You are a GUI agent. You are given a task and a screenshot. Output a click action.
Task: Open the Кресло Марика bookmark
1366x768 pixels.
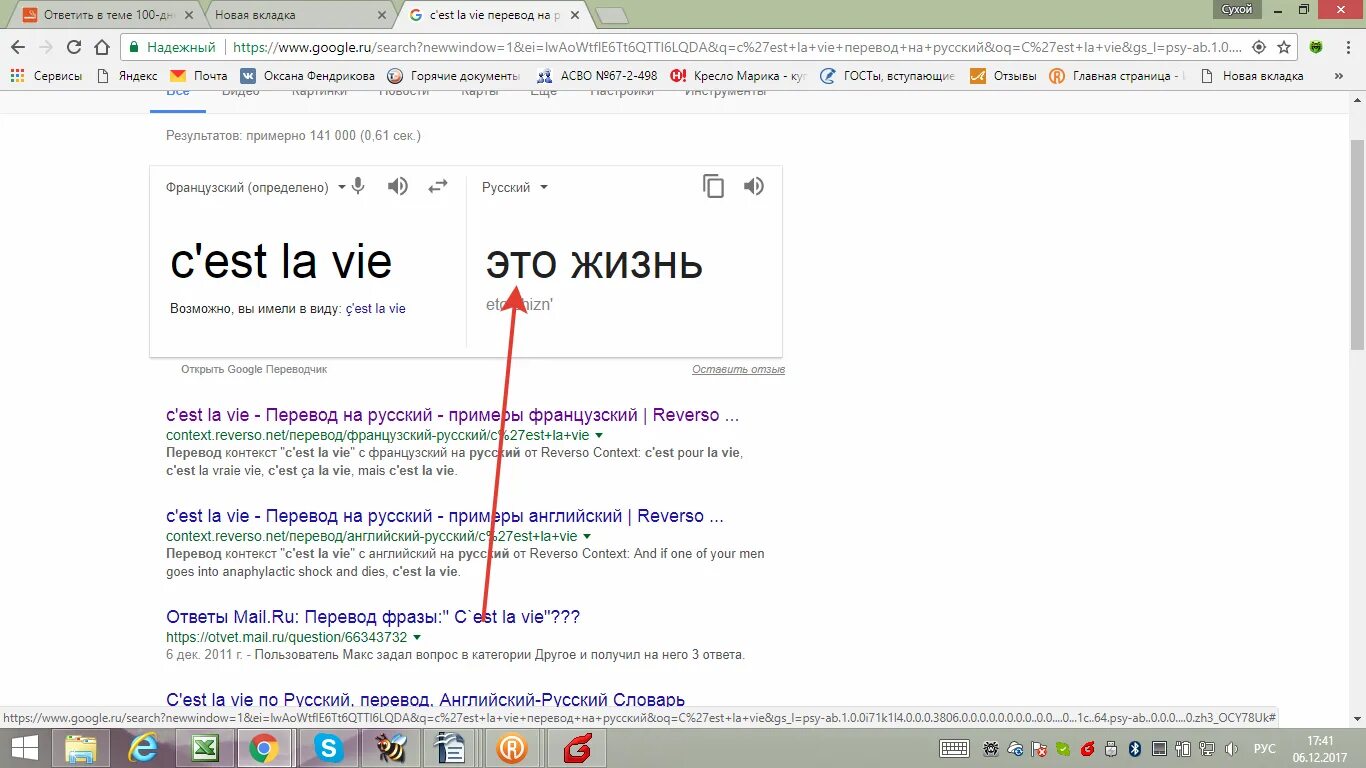coord(738,76)
